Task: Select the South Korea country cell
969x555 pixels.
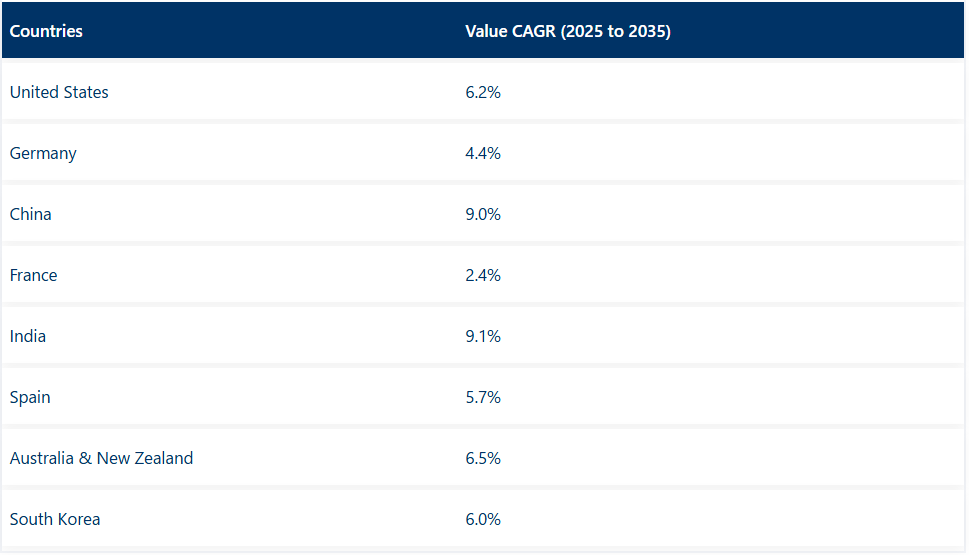Action: [x=55, y=519]
